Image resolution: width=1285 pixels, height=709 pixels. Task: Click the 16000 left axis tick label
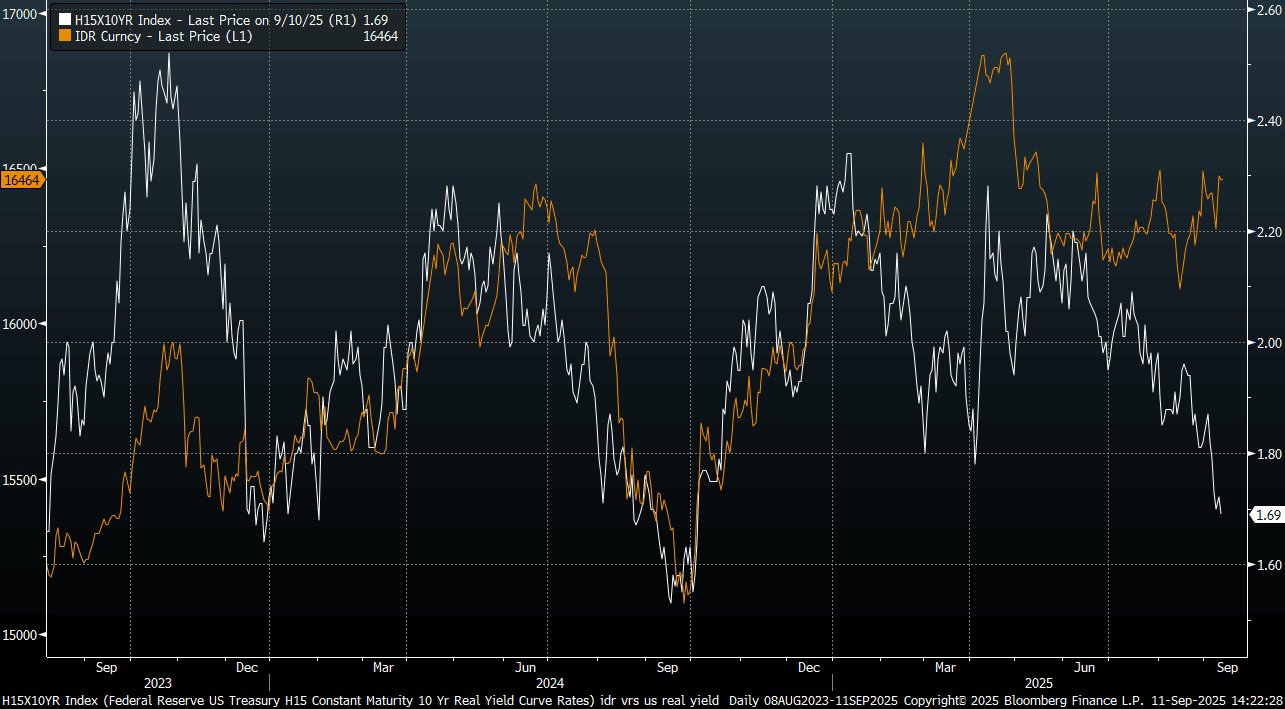coord(20,324)
